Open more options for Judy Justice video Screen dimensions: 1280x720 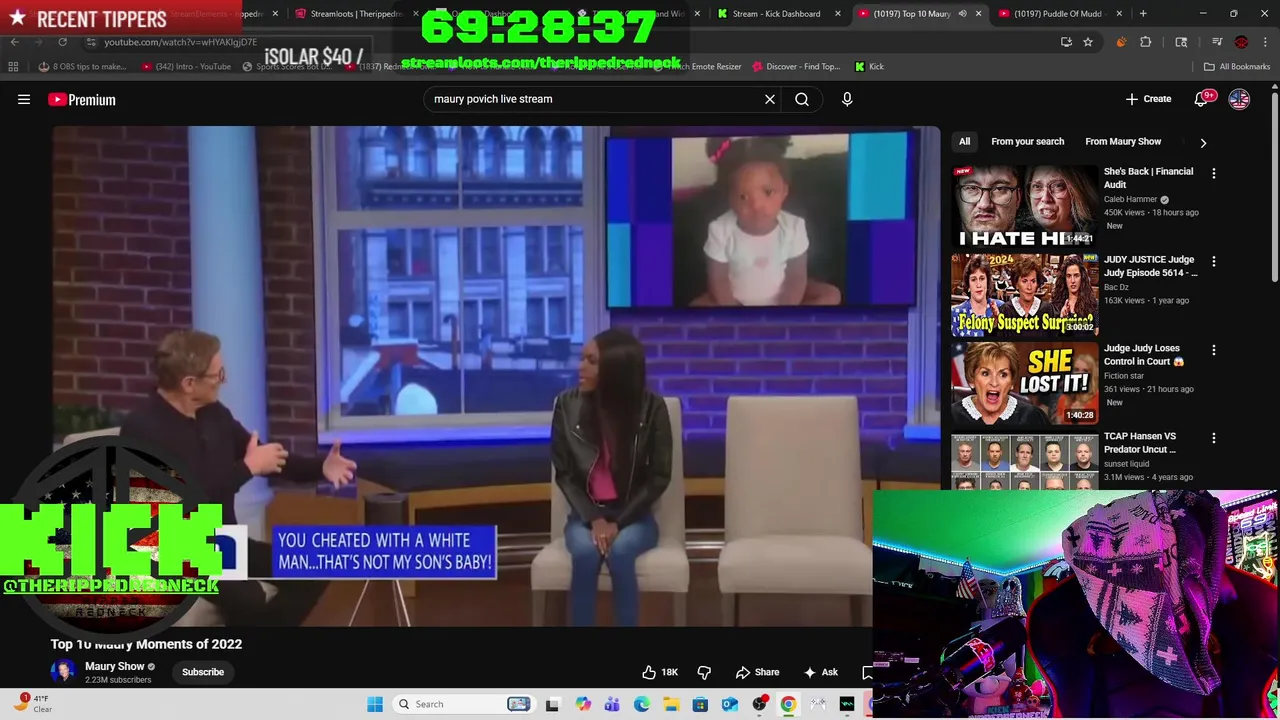click(x=1214, y=261)
